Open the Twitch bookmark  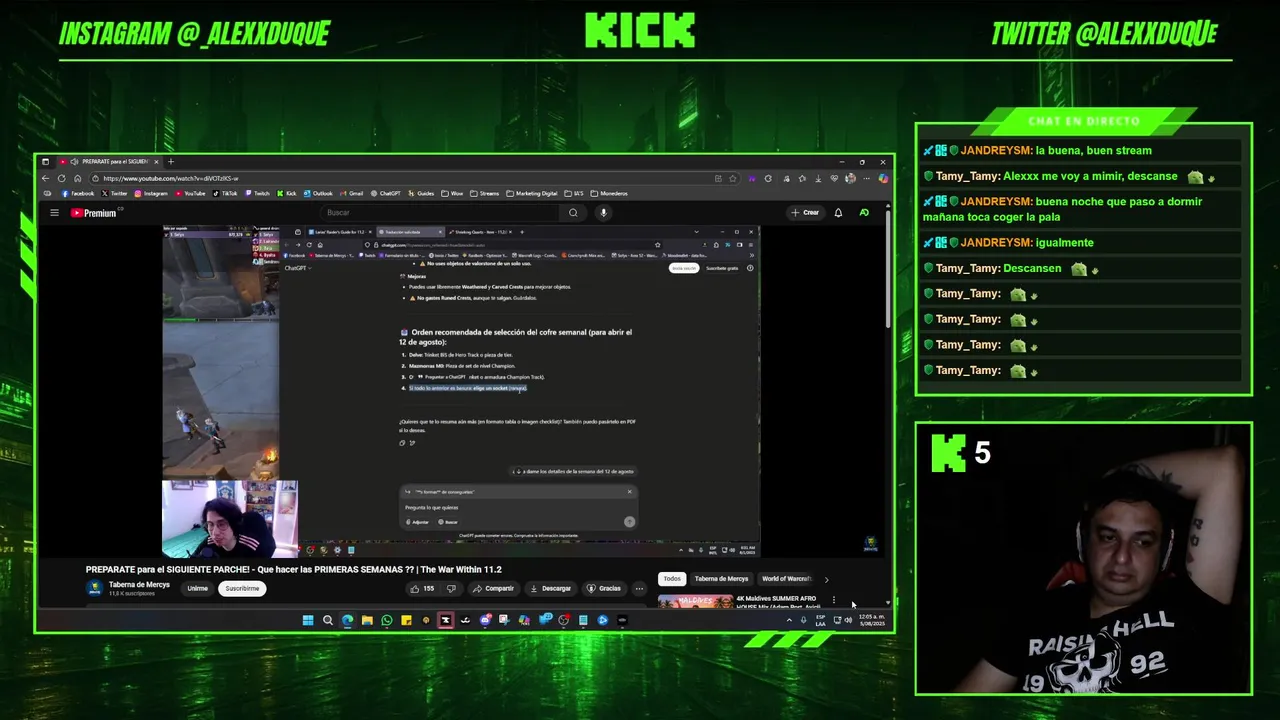click(x=257, y=193)
